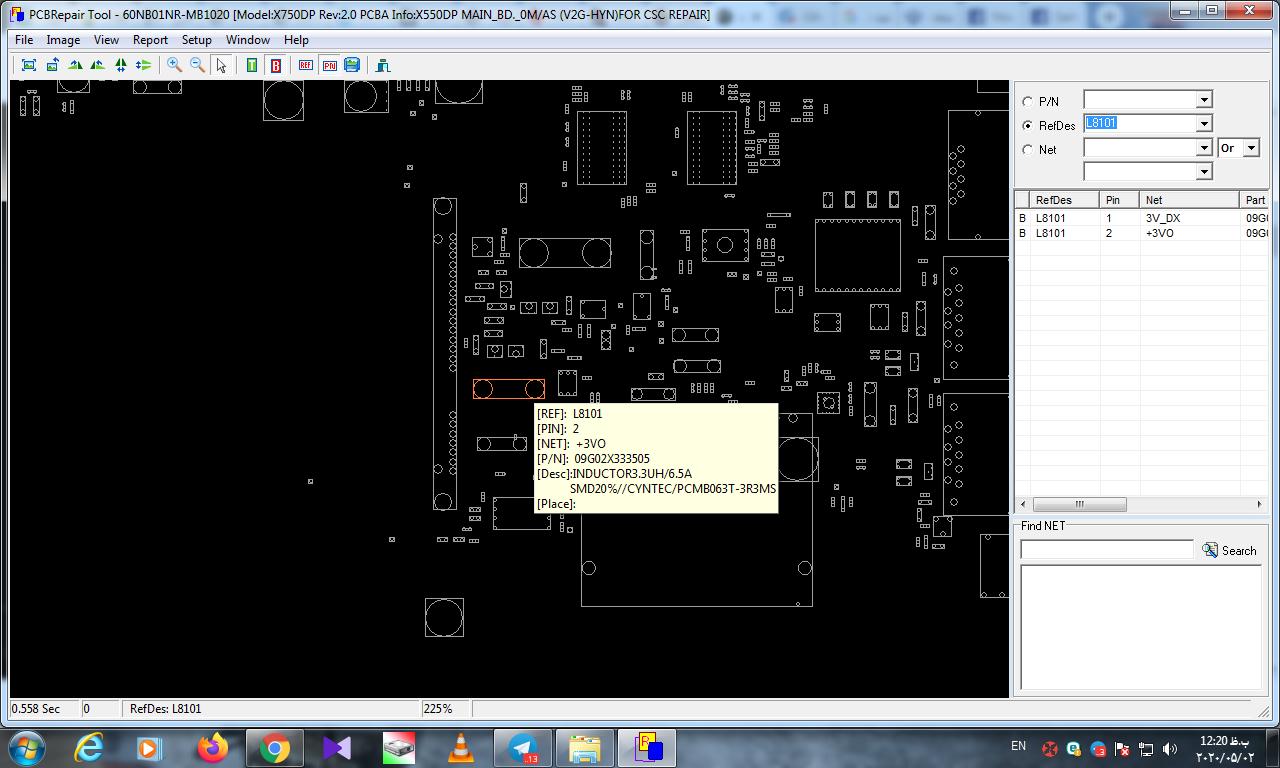Click the 225% zoom level in status bar
Viewport: 1280px width, 768px height.
pyautogui.click(x=437, y=709)
